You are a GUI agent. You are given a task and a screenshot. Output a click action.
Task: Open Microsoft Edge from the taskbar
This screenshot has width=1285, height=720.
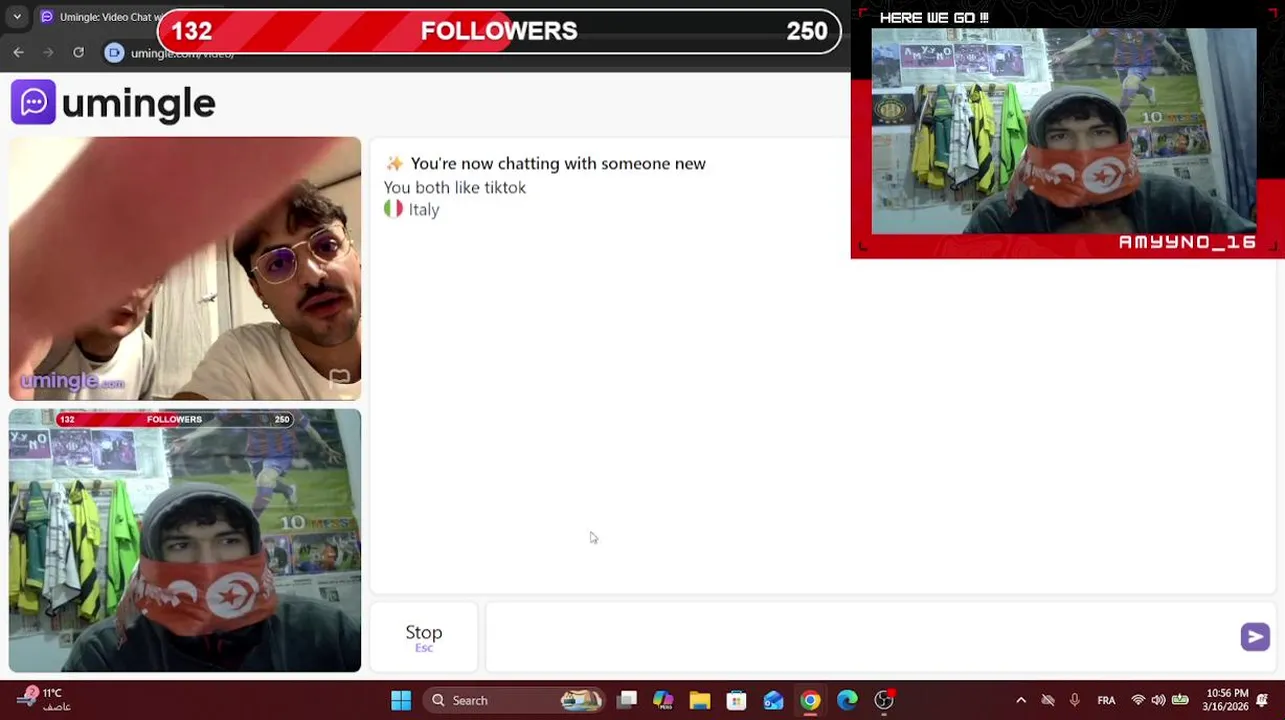[847, 700]
